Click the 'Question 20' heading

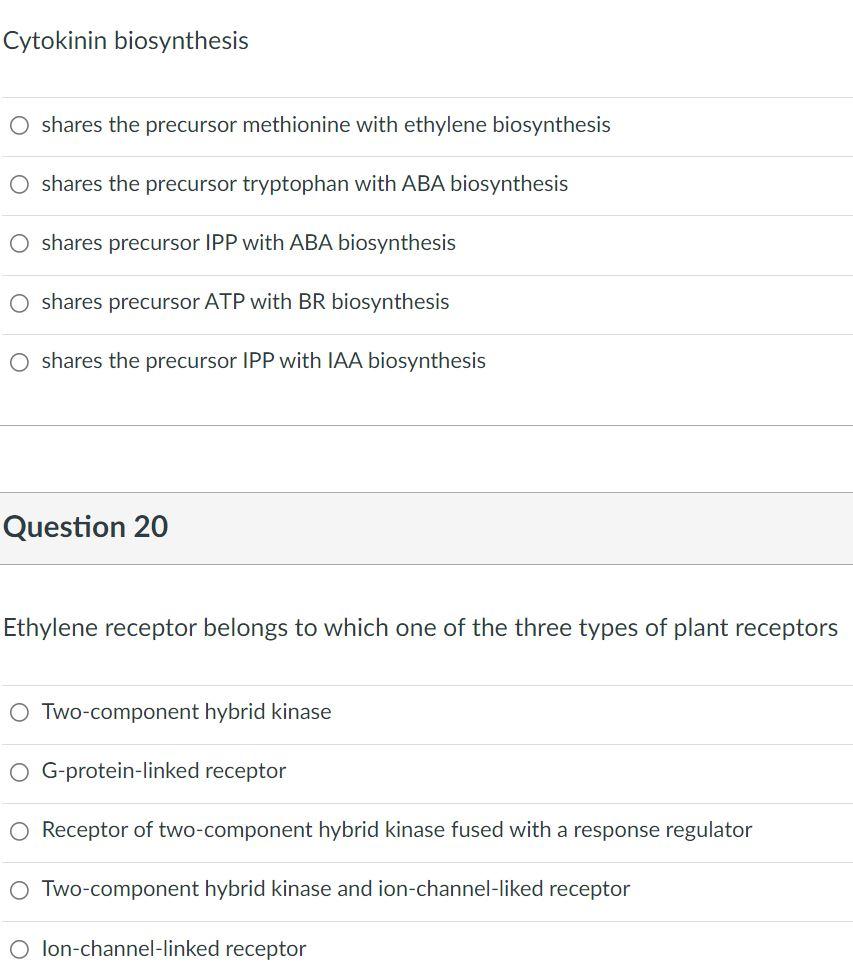tap(86, 527)
